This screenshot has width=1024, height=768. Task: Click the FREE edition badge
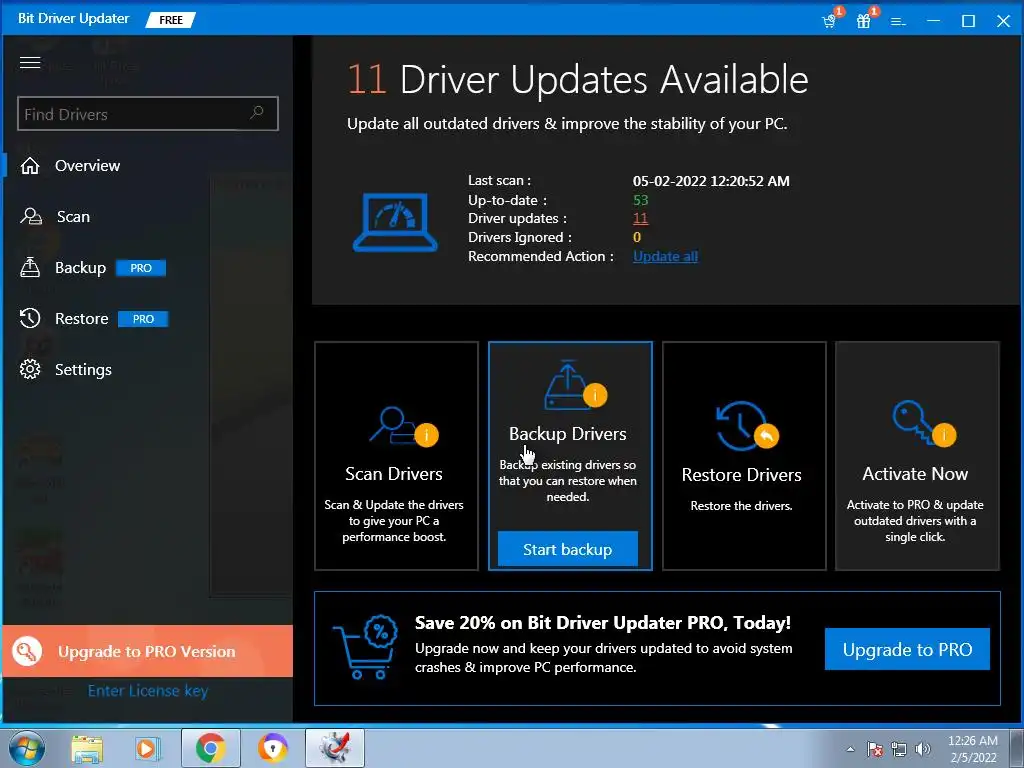(x=170, y=20)
